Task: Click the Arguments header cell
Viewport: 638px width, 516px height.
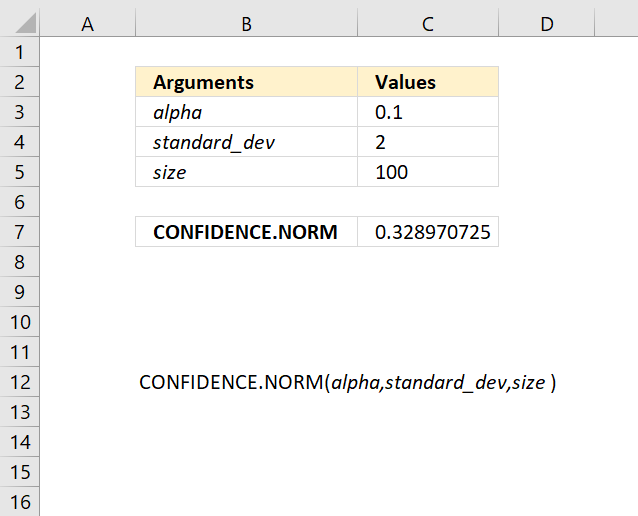Action: click(246, 82)
